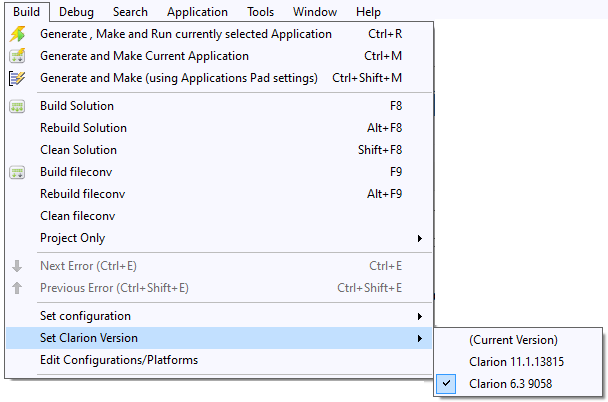Click the Generate and Make Current Application icon

(x=17, y=56)
